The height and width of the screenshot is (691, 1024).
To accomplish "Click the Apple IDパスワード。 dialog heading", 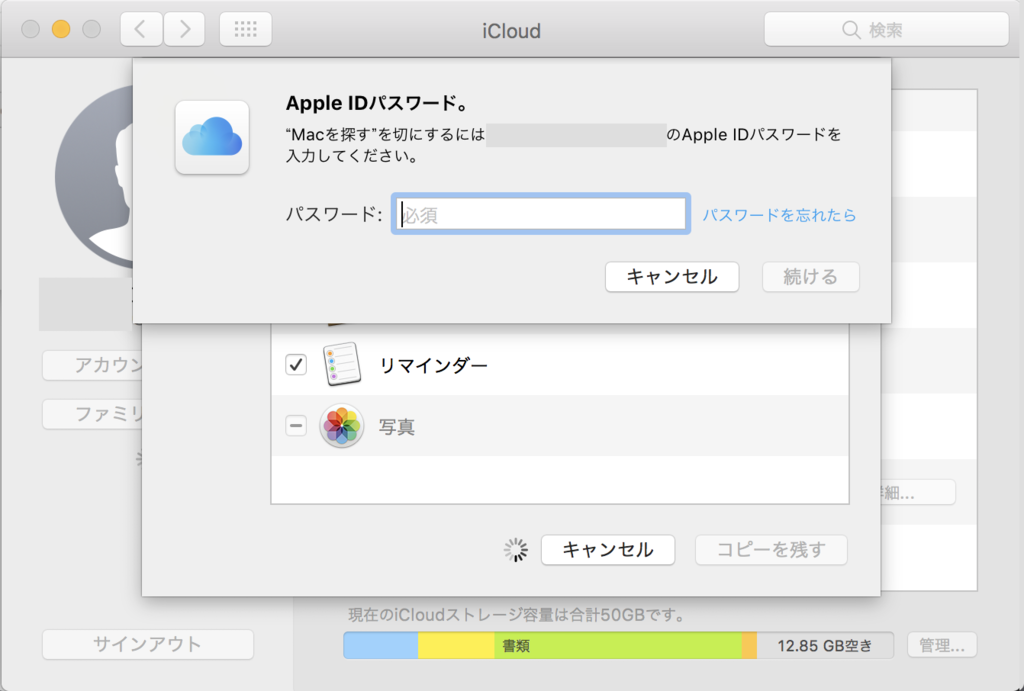I will click(377, 103).
